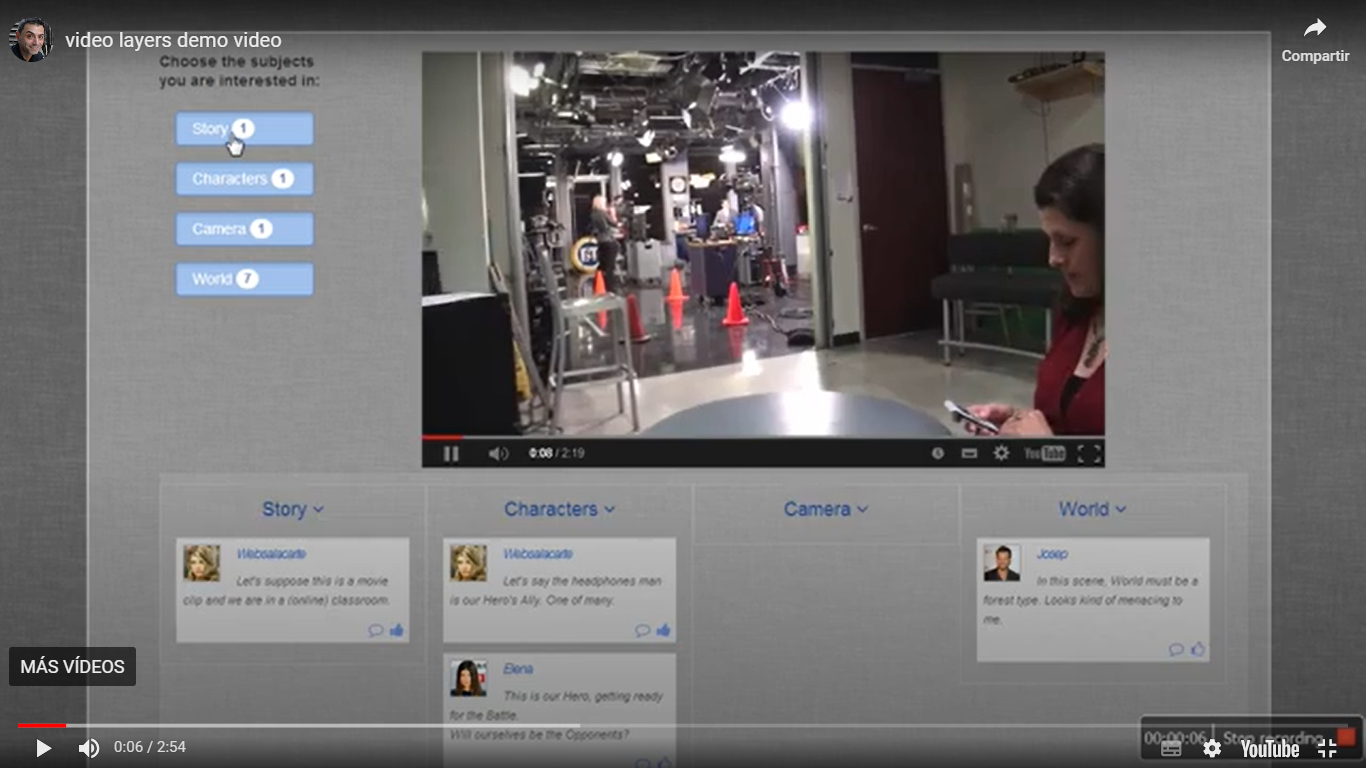Play the video layers demo video
The height and width of the screenshot is (768, 1366).
(43, 748)
